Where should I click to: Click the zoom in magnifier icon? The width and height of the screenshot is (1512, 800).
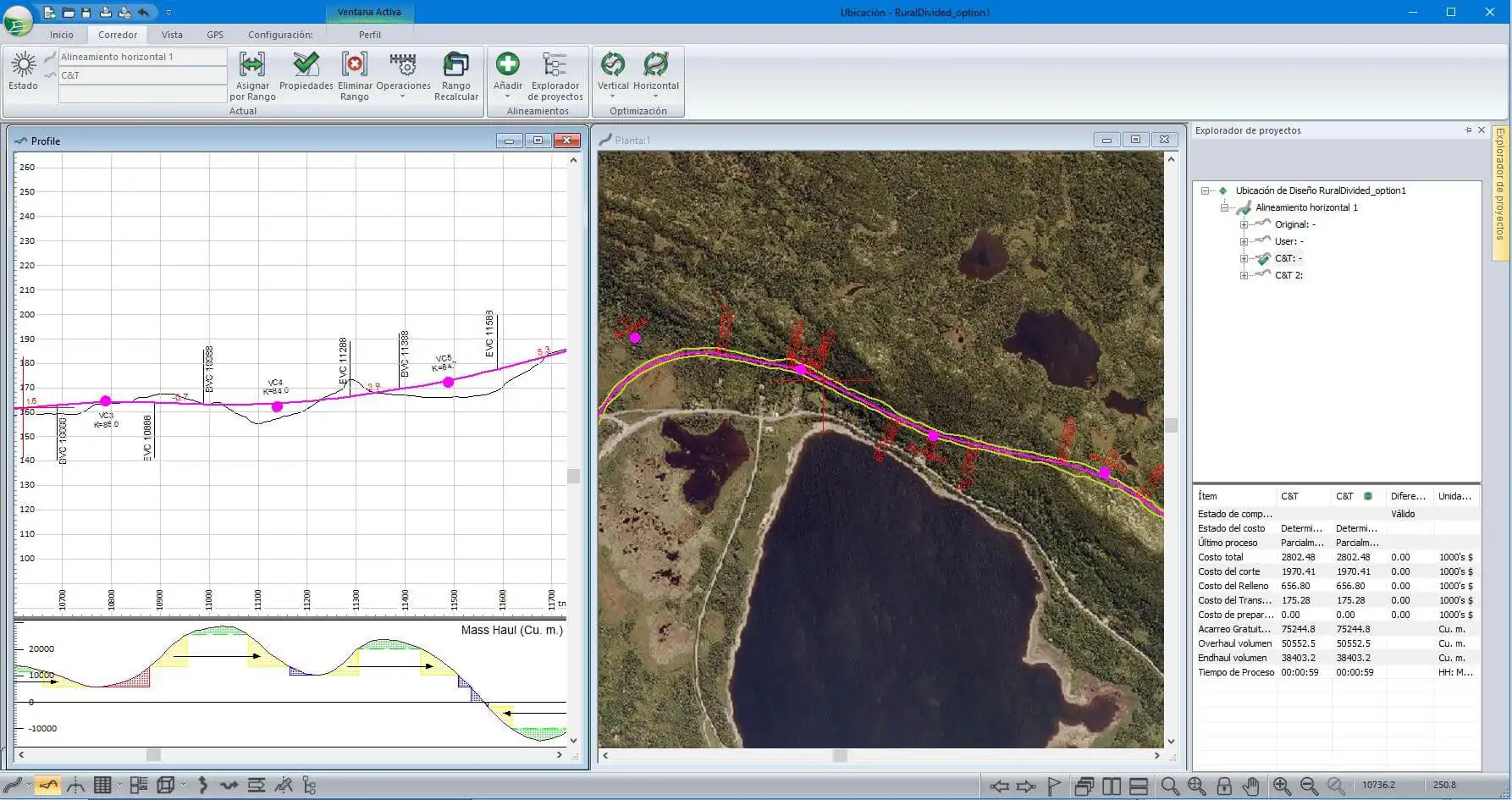tap(1282, 786)
